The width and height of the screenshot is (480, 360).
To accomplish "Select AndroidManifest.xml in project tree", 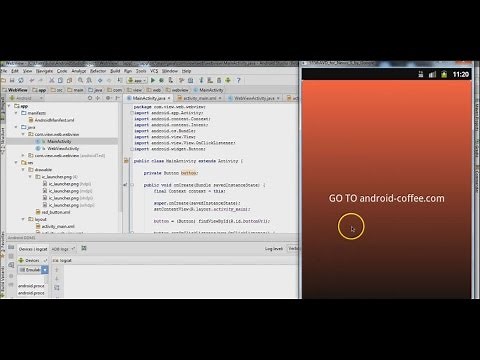I will pyautogui.click(x=51, y=120).
